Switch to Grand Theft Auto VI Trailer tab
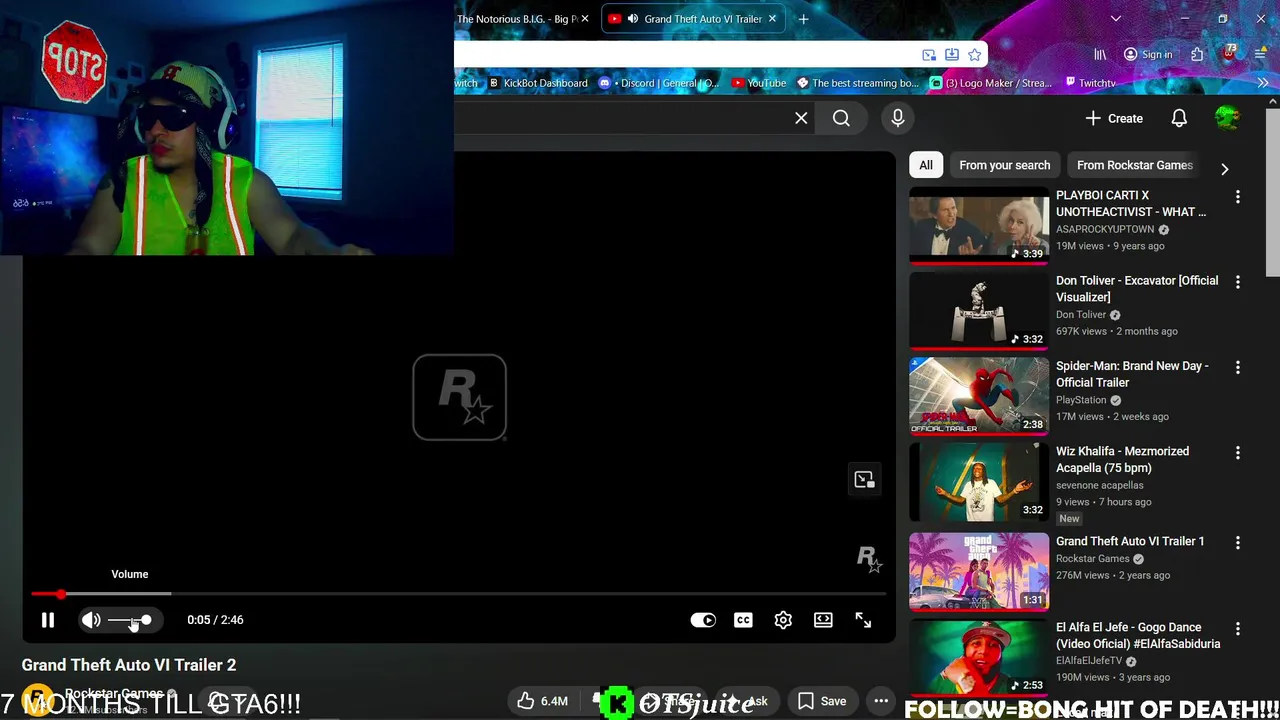Screen dimensions: 1280x720 coord(692,19)
